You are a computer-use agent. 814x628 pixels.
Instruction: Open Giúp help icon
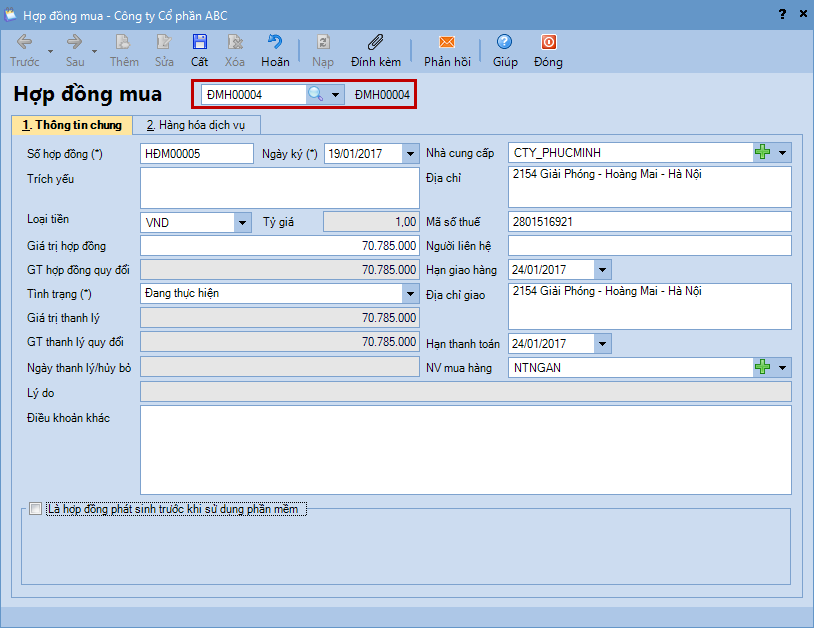click(x=505, y=43)
